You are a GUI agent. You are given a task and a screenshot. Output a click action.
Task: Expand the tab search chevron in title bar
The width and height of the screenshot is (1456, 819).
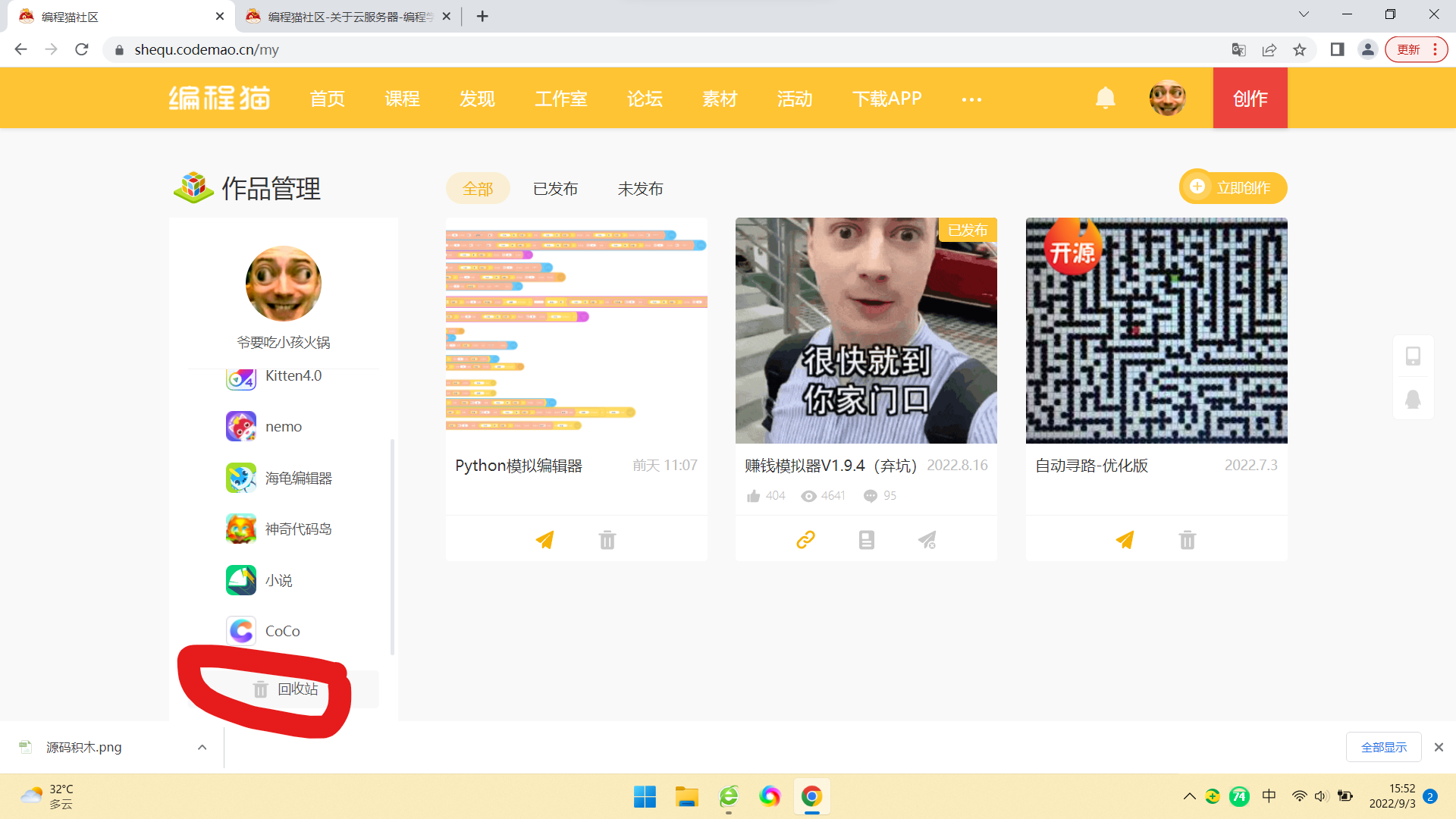[1304, 14]
